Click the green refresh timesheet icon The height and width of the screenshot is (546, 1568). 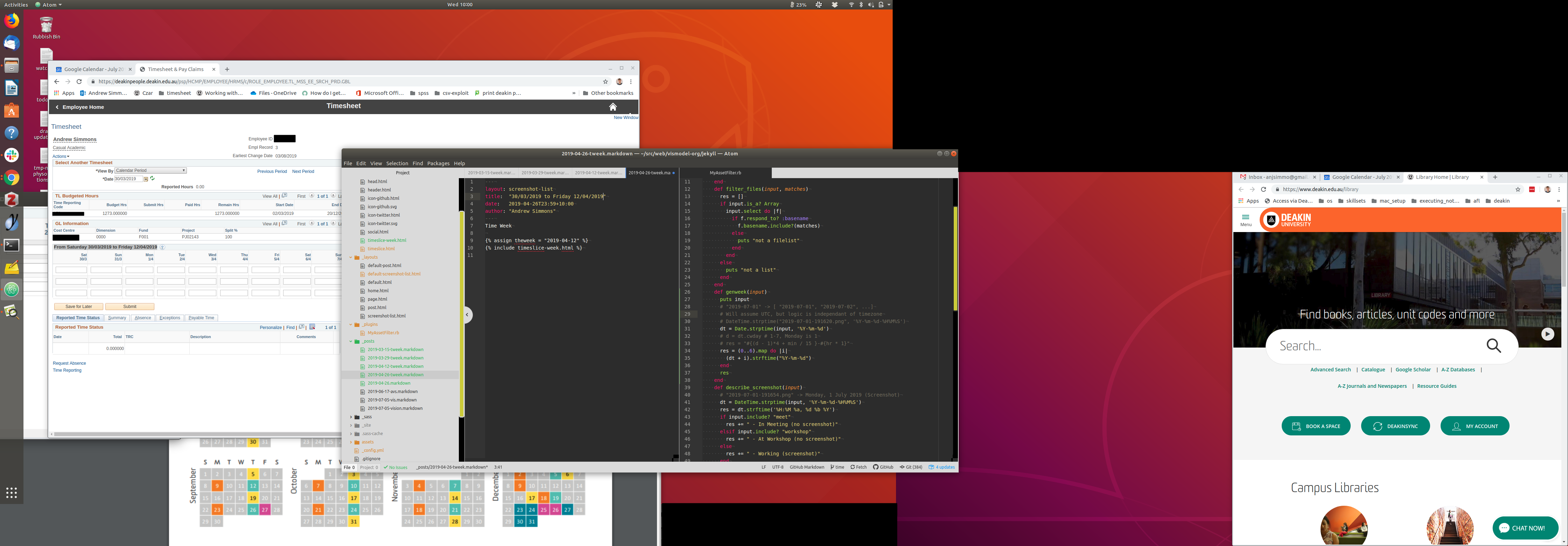153,178
